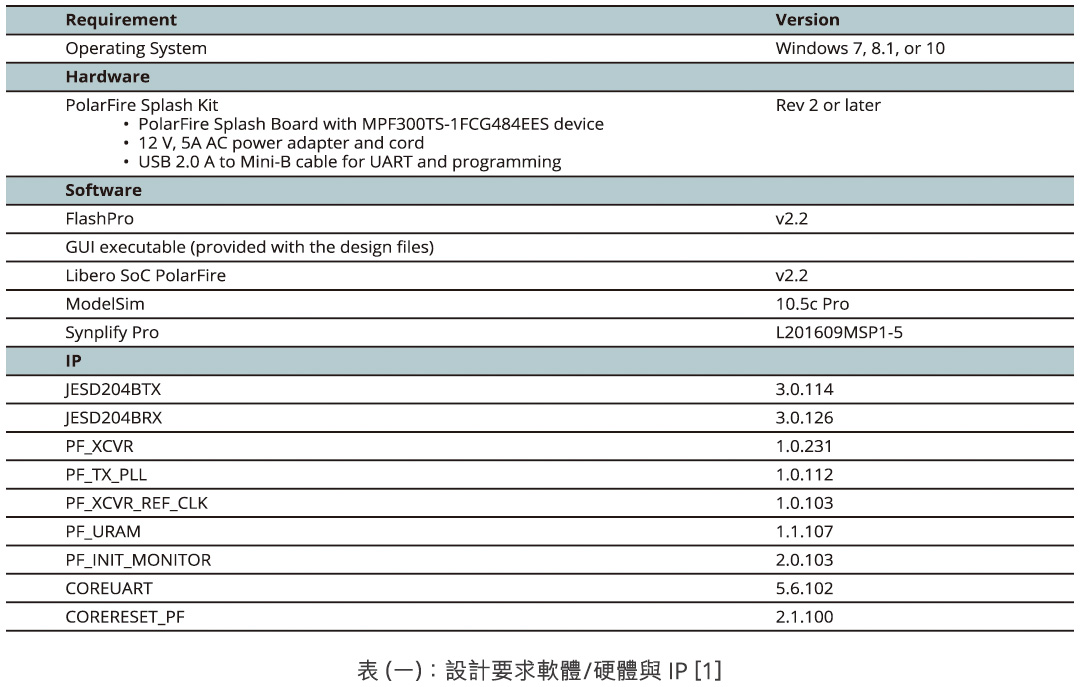The height and width of the screenshot is (687, 1080).
Task: Select the JESD204BTX row label
Action: 113,389
